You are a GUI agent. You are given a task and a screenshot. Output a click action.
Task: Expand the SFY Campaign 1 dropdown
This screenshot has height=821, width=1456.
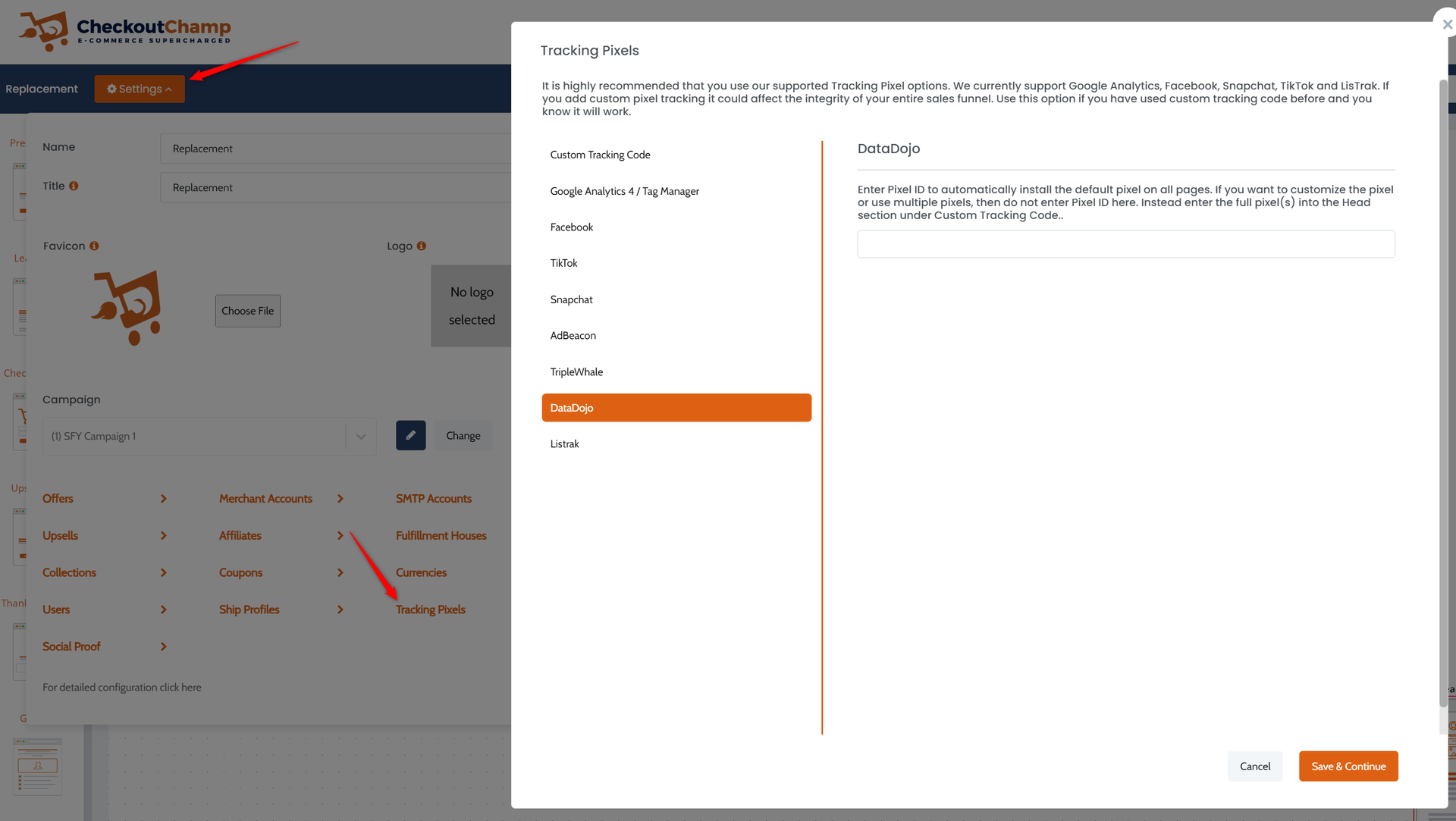(x=361, y=437)
